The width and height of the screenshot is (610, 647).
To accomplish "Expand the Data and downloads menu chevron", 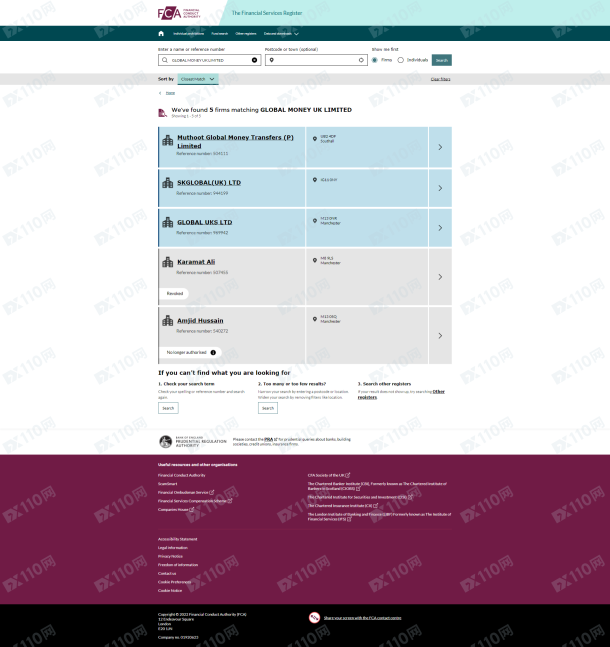I will coord(296,34).
